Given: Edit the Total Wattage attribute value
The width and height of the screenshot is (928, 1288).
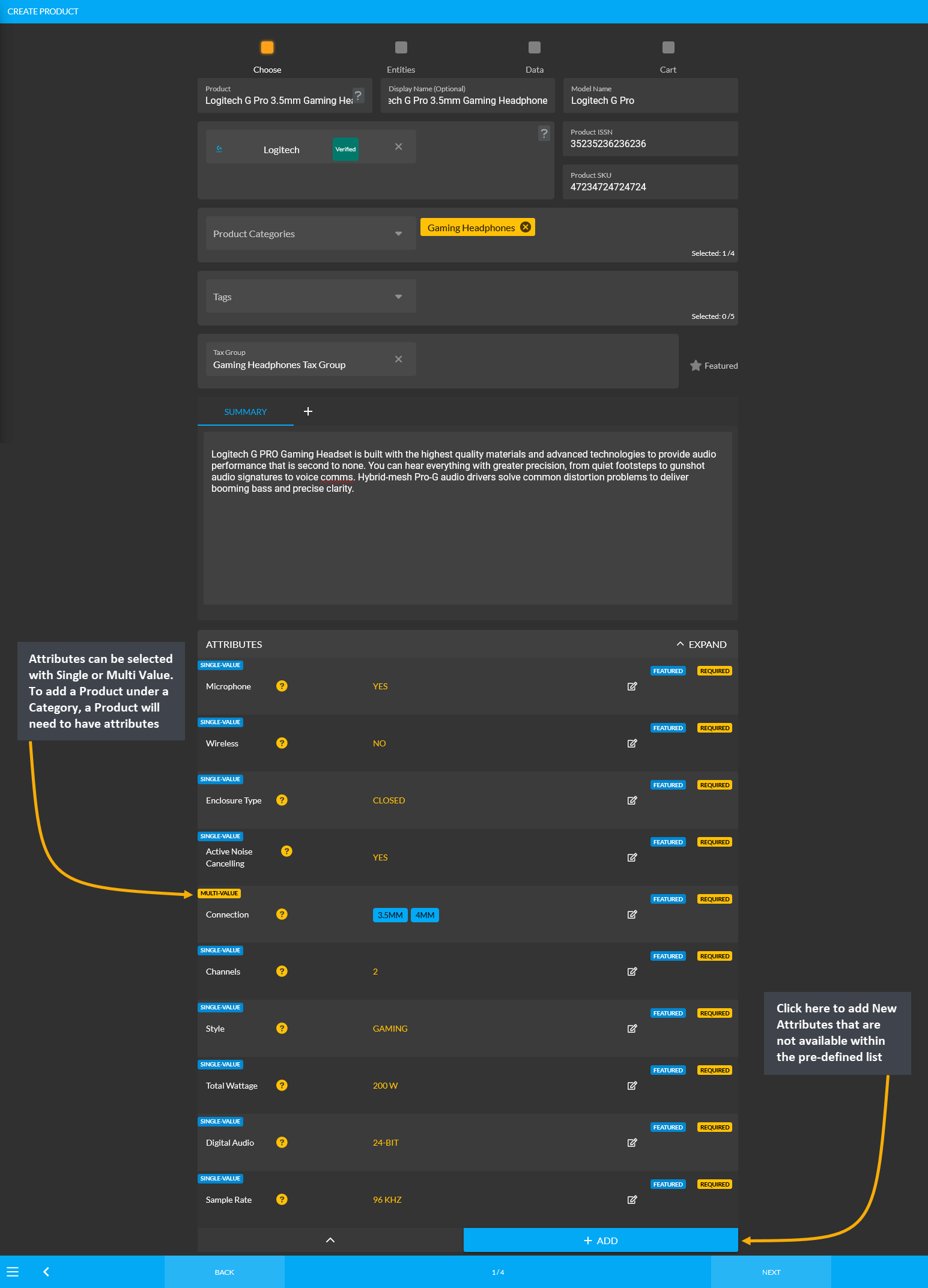Looking at the screenshot, I should 632,1086.
